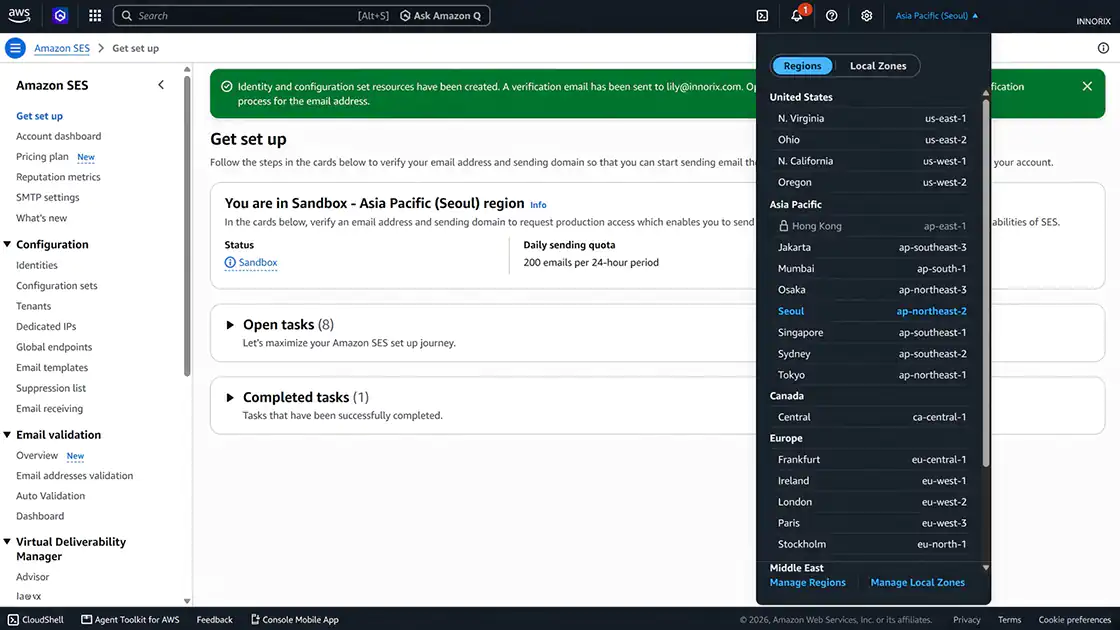Viewport: 1120px width, 630px height.
Task: Click the sidebar vertical scrollbar
Action: tap(187, 225)
